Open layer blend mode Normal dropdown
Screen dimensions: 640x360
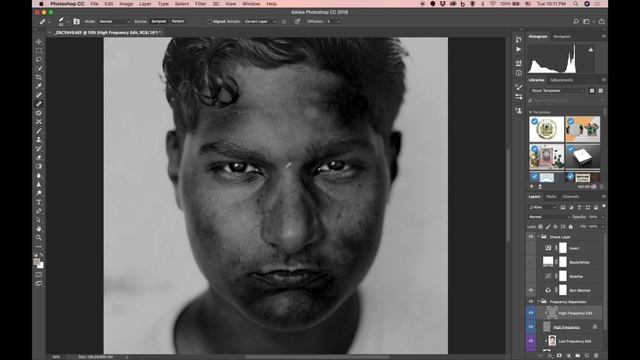548,217
